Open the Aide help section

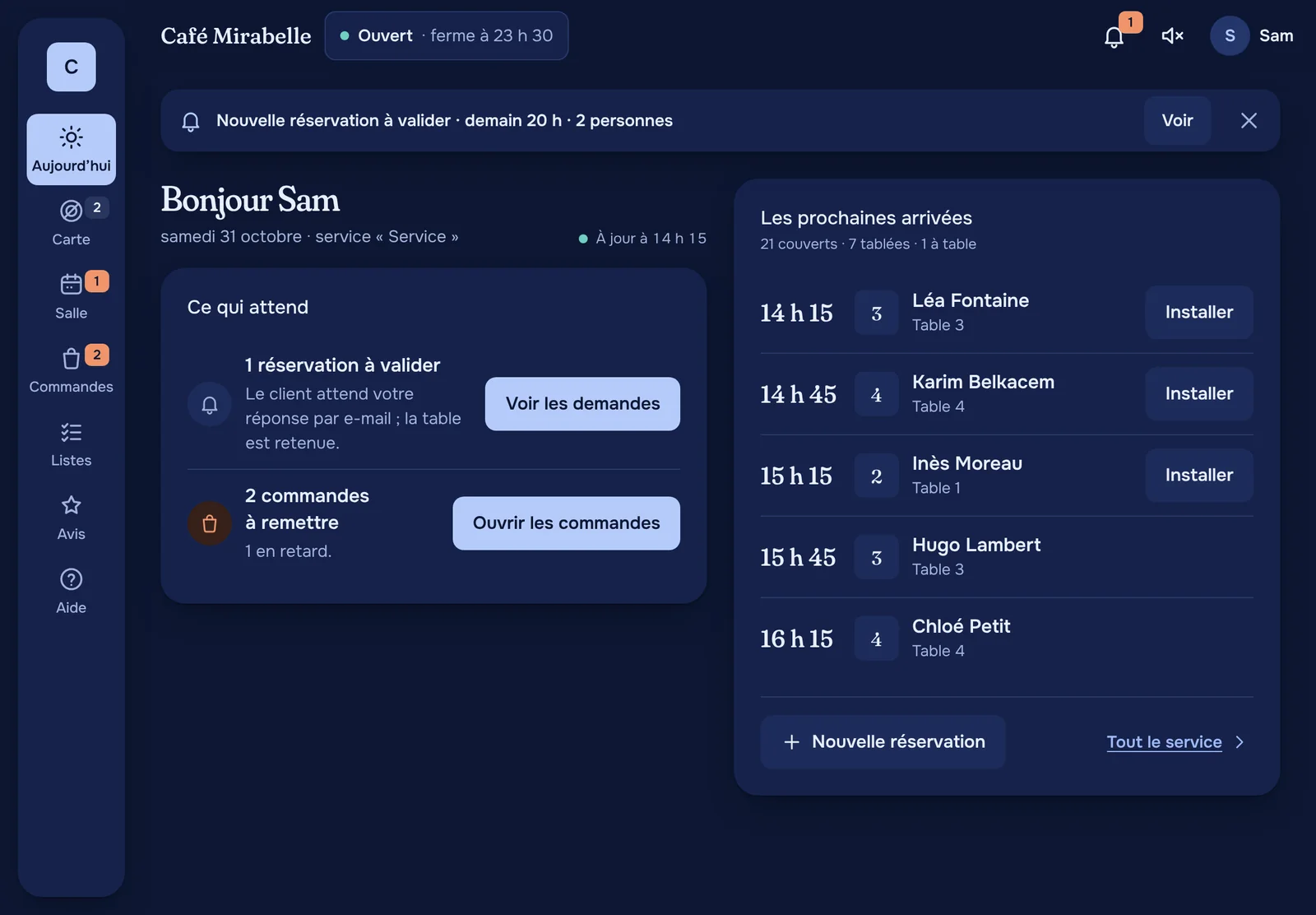(71, 591)
